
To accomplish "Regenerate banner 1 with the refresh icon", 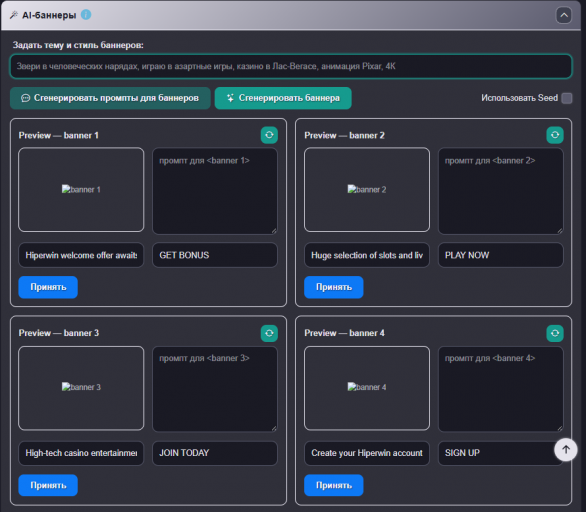I will click(x=269, y=135).
